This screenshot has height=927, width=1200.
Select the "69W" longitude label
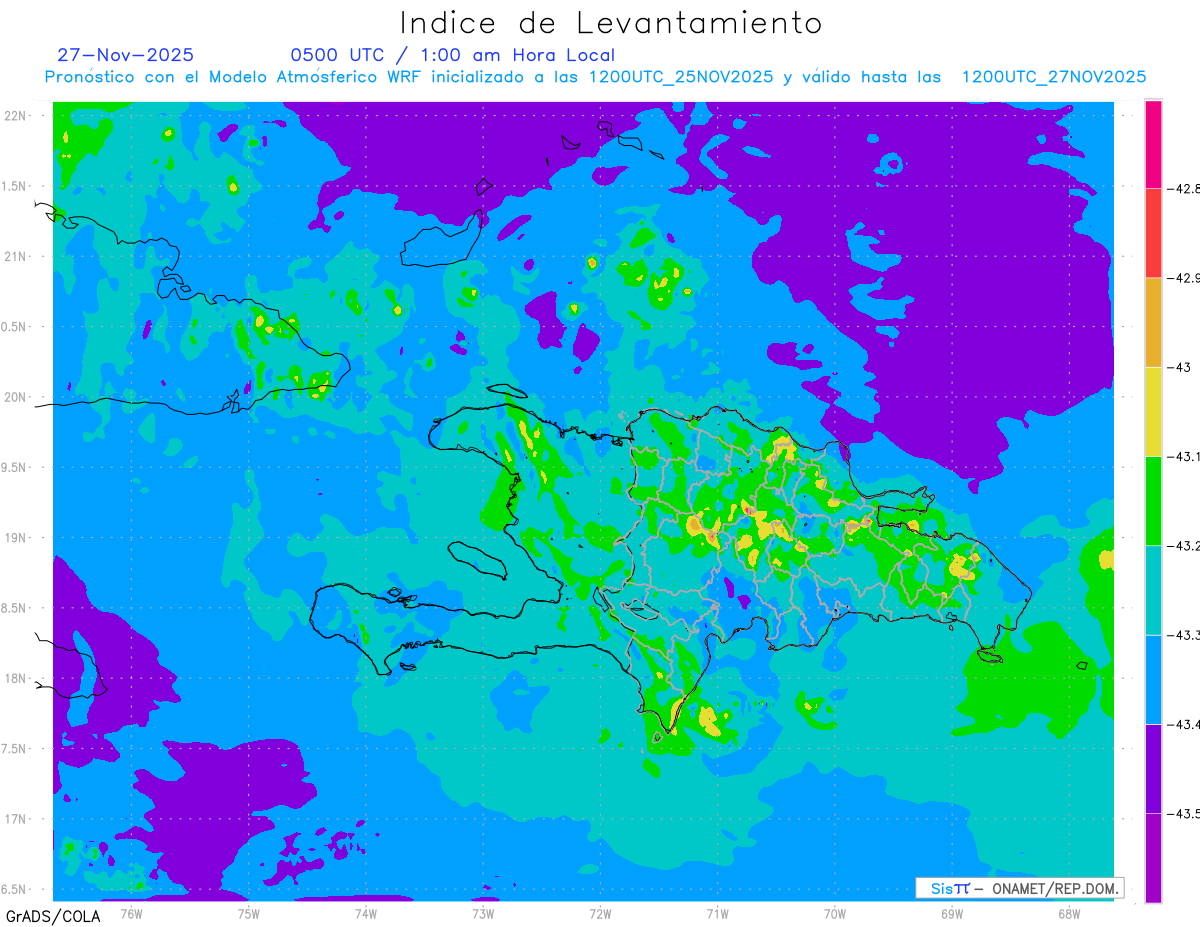point(952,914)
